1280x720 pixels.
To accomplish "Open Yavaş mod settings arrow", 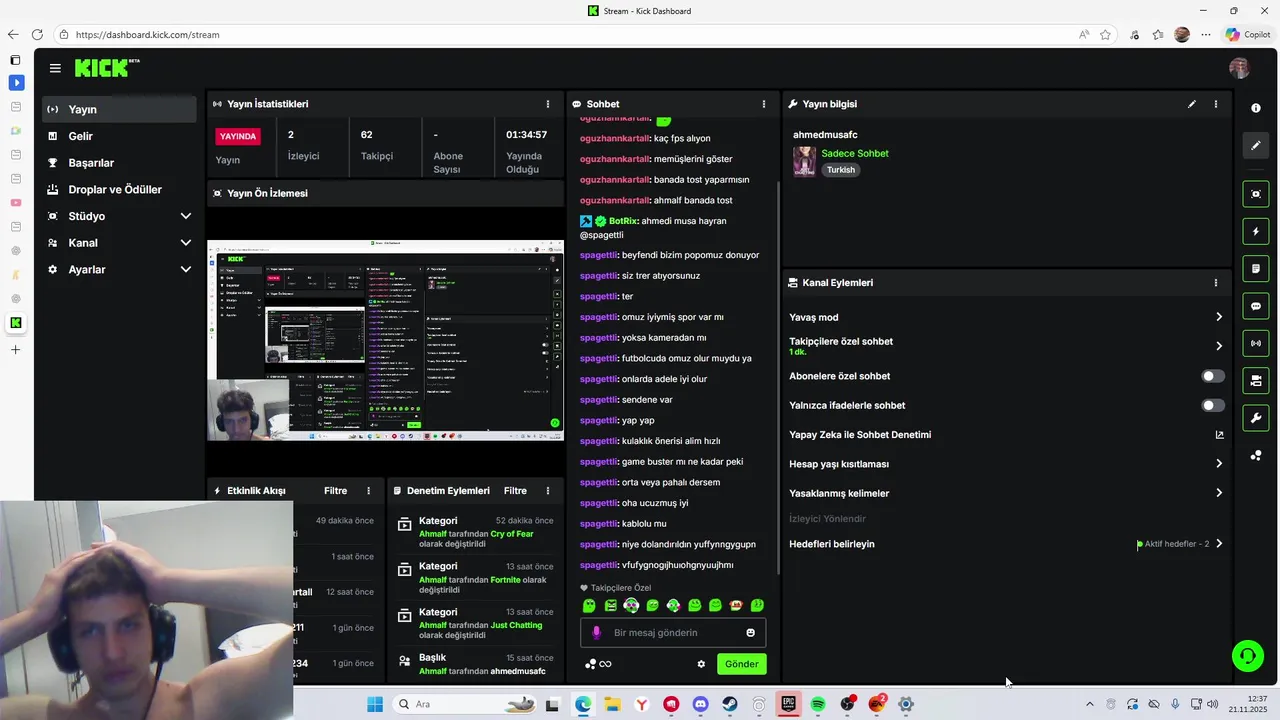I will point(1219,317).
